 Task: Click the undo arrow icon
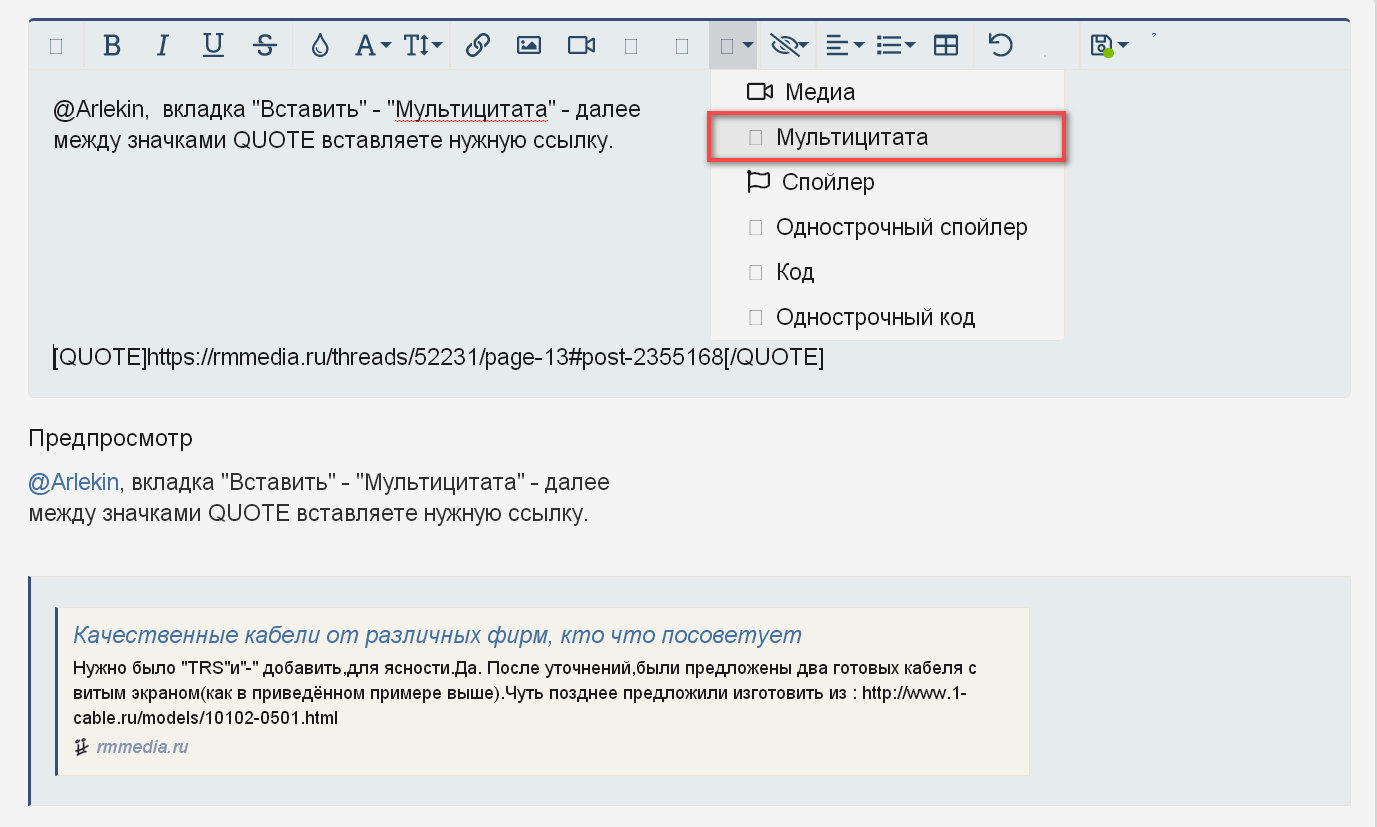coord(1000,45)
